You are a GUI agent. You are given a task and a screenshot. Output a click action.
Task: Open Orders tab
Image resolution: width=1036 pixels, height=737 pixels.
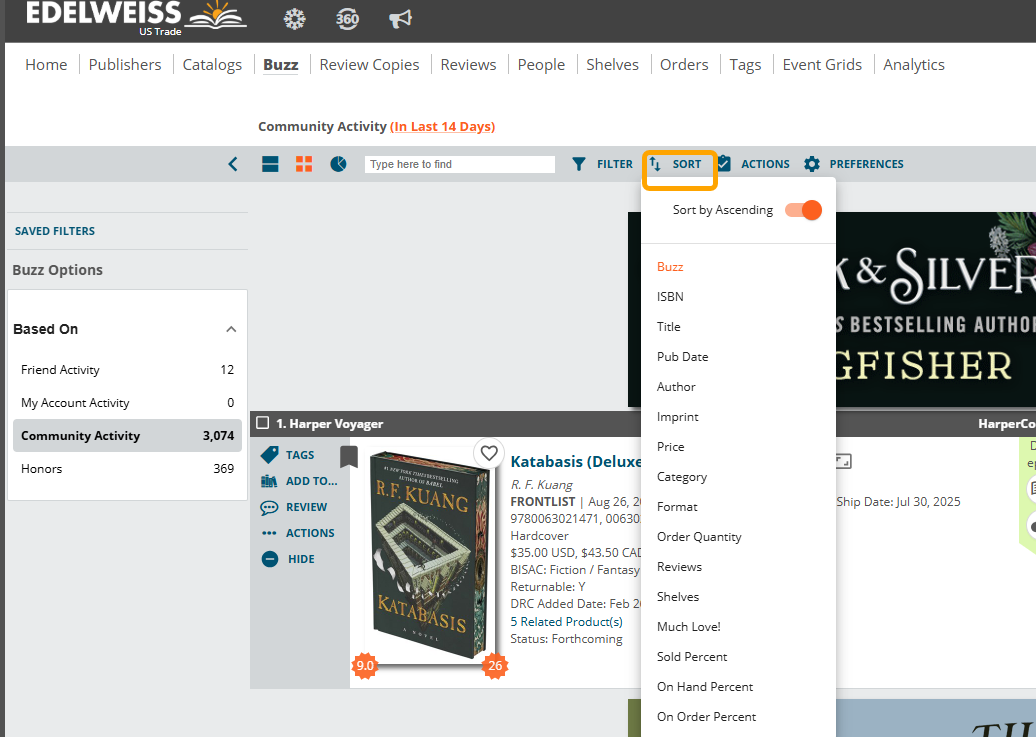click(684, 65)
